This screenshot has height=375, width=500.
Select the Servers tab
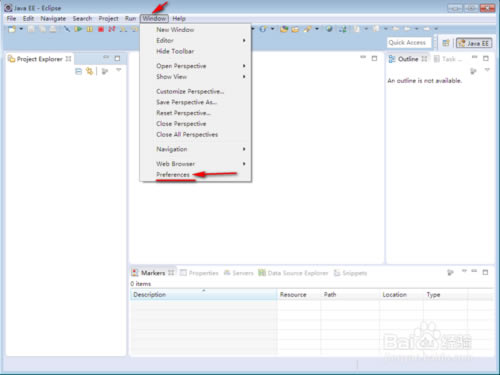click(x=238, y=273)
